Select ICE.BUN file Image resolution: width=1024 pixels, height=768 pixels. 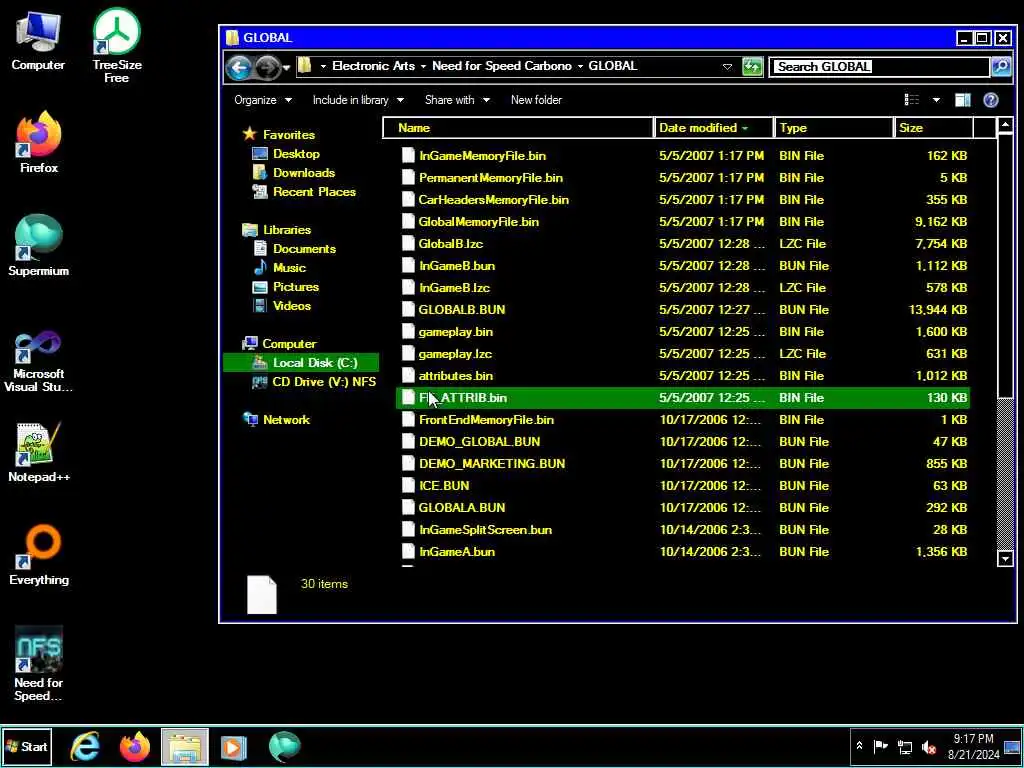[x=682, y=485]
